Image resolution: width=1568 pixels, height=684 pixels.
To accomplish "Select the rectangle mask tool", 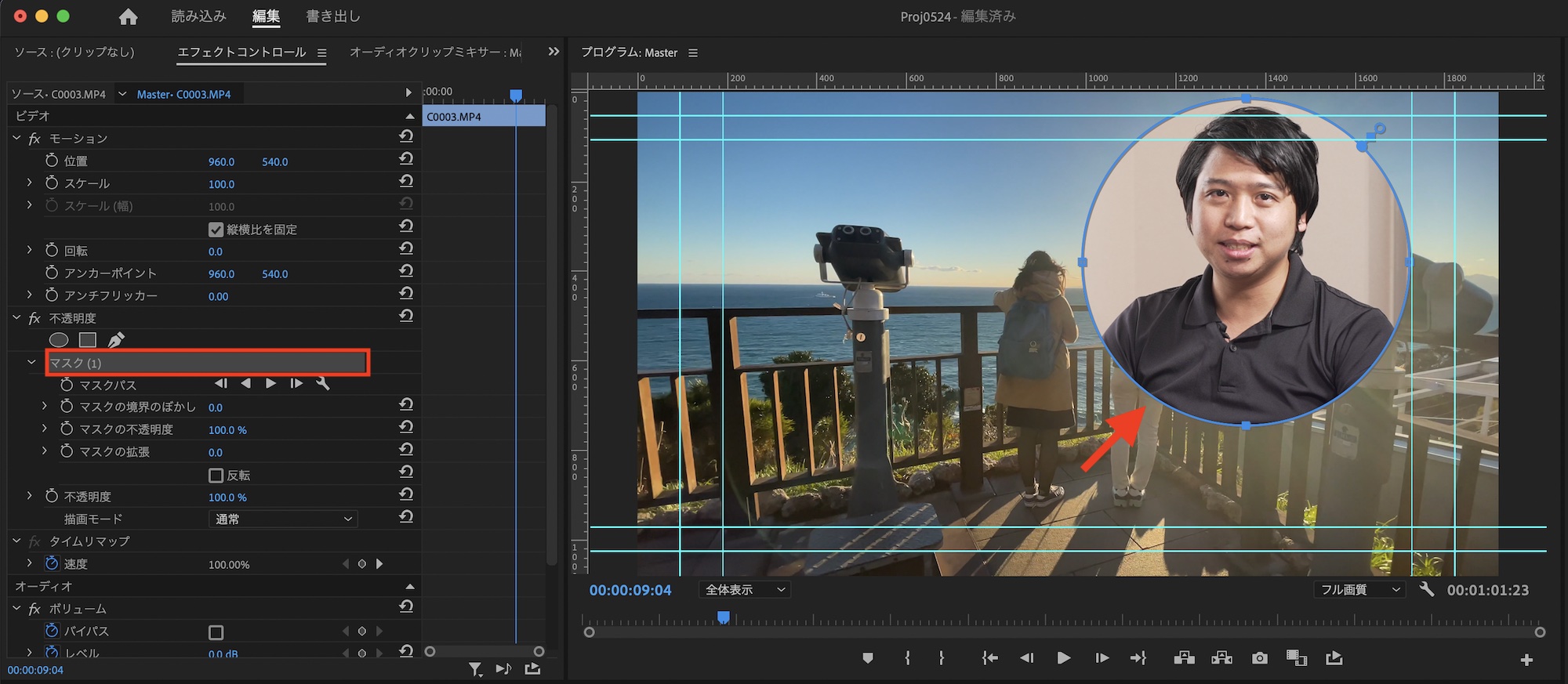I will 88,339.
